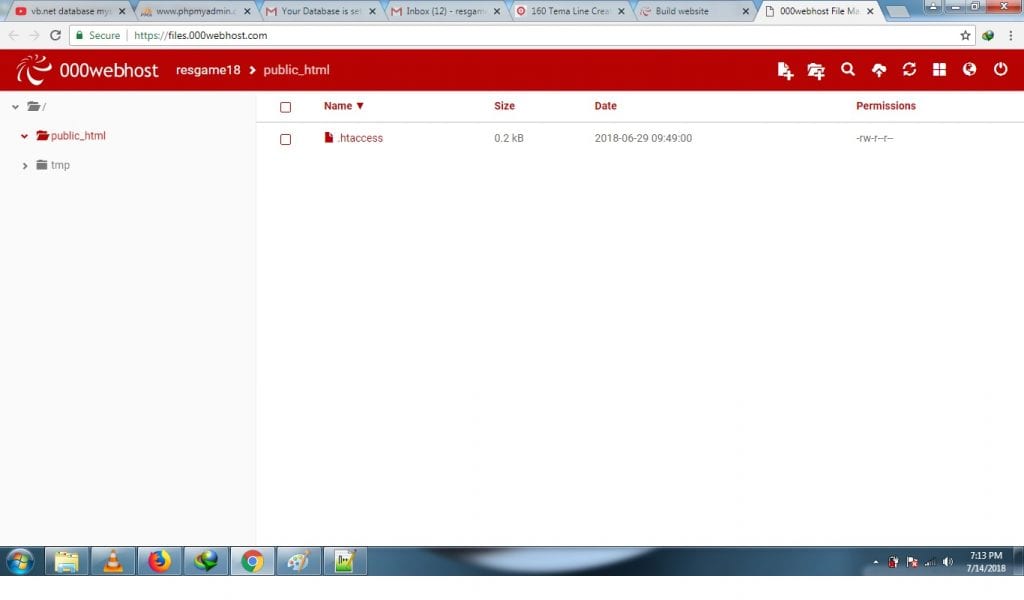Collapse the root folder chevron
Image resolution: width=1024 pixels, height=600 pixels.
[15, 106]
